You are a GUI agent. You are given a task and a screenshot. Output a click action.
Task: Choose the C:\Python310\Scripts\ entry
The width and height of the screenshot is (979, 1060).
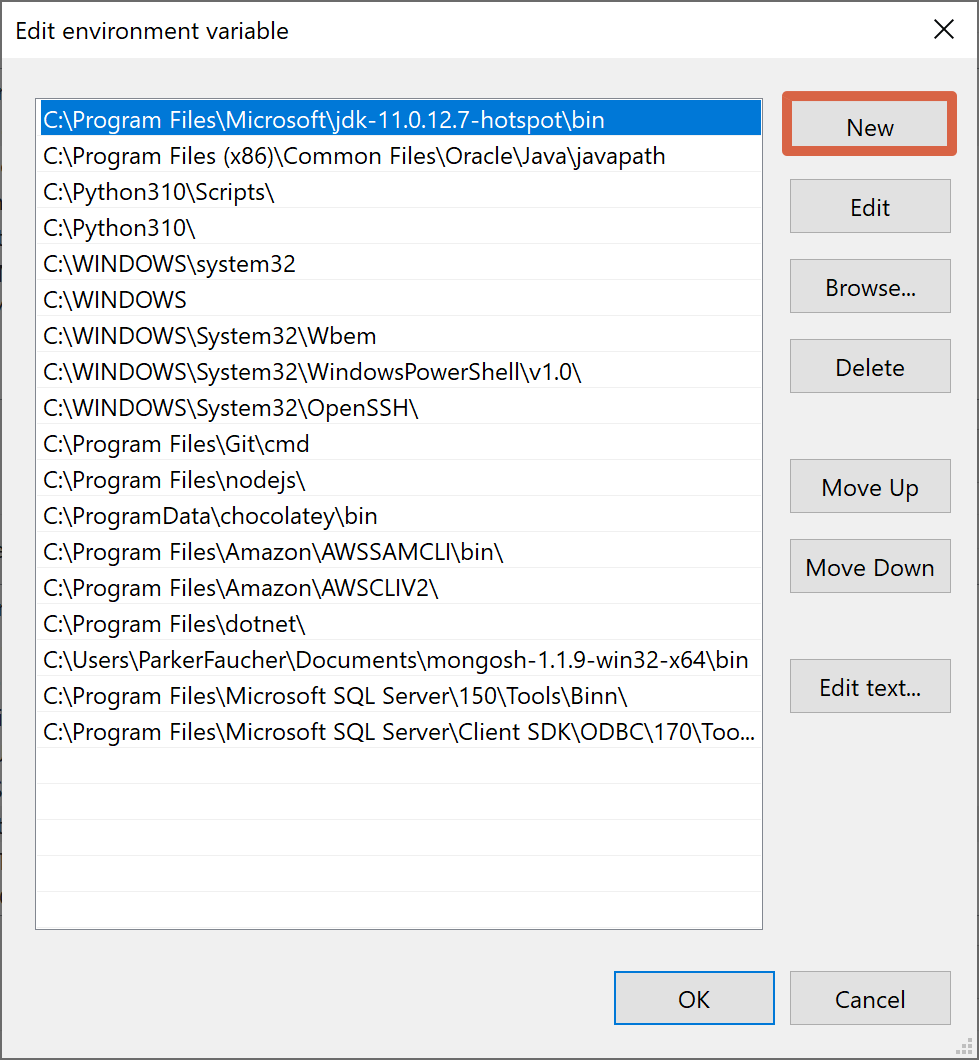pos(159,192)
